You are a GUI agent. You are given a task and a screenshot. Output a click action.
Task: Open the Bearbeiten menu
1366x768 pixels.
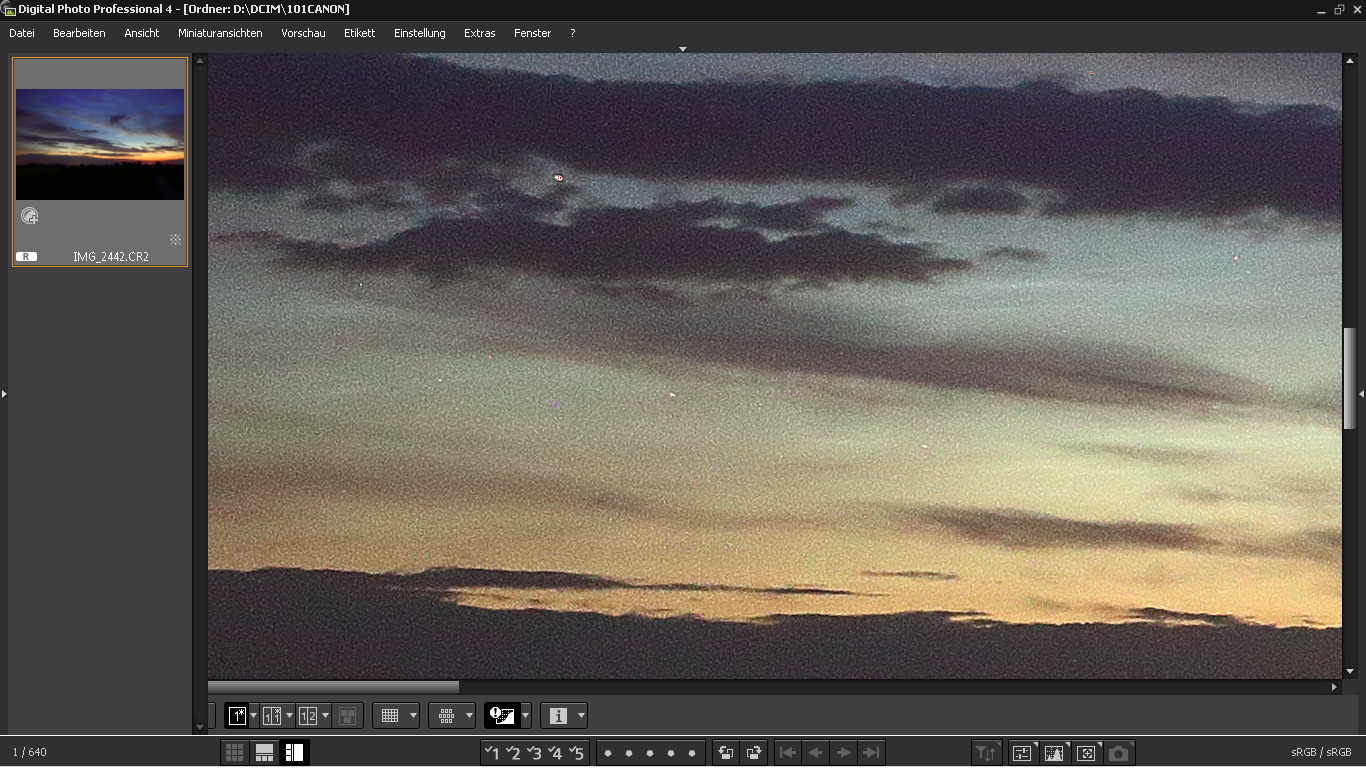point(79,33)
